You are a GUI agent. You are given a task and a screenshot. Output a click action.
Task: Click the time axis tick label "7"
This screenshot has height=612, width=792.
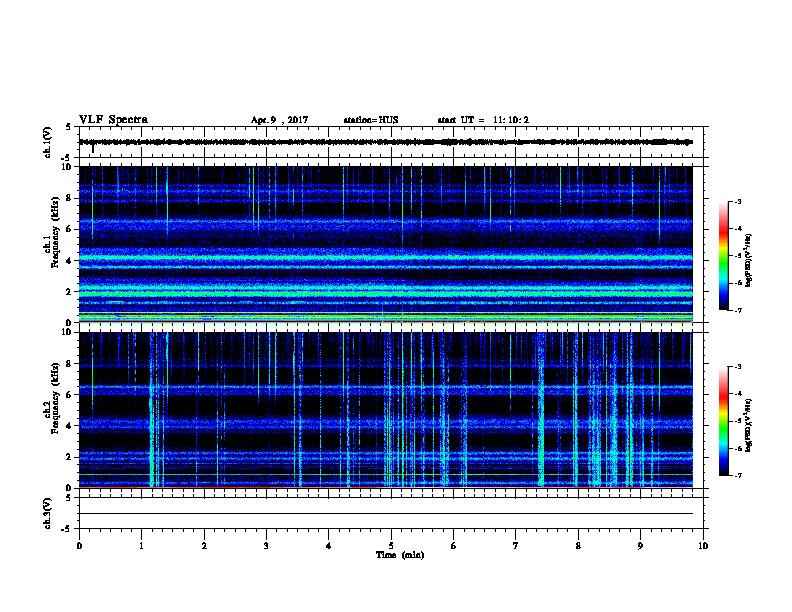point(516,546)
